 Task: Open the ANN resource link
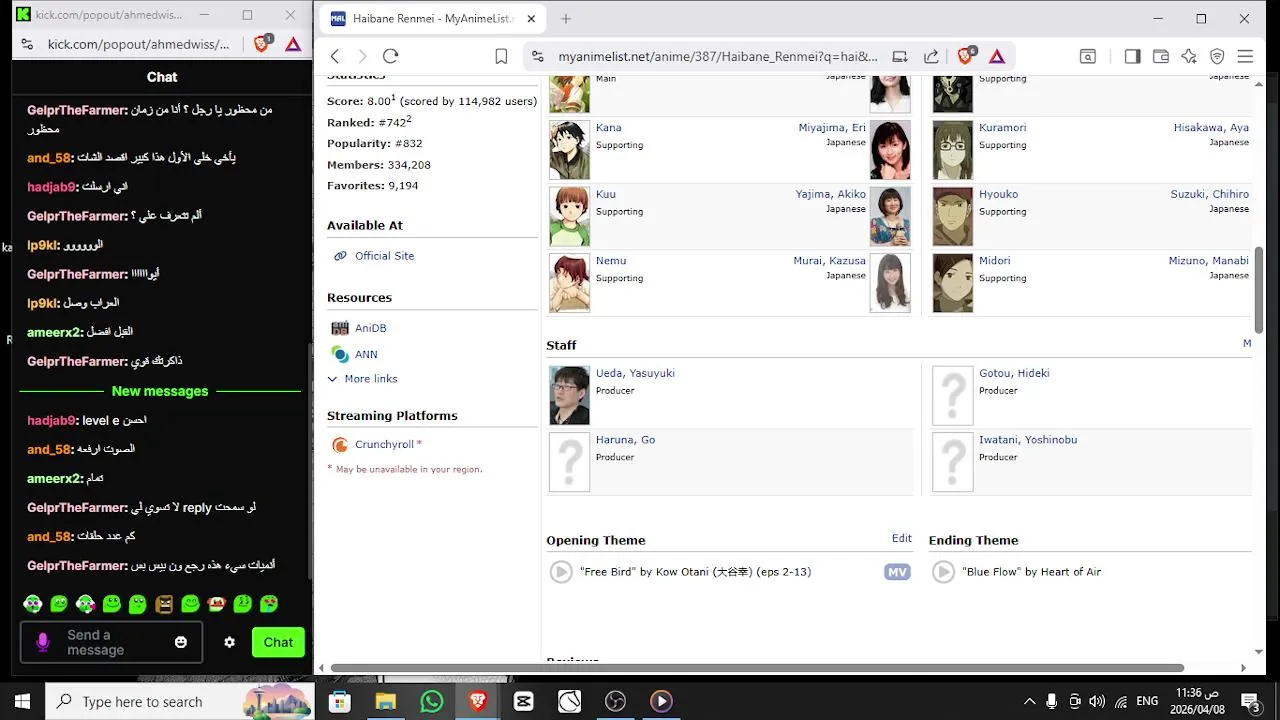pyautogui.click(x=366, y=354)
